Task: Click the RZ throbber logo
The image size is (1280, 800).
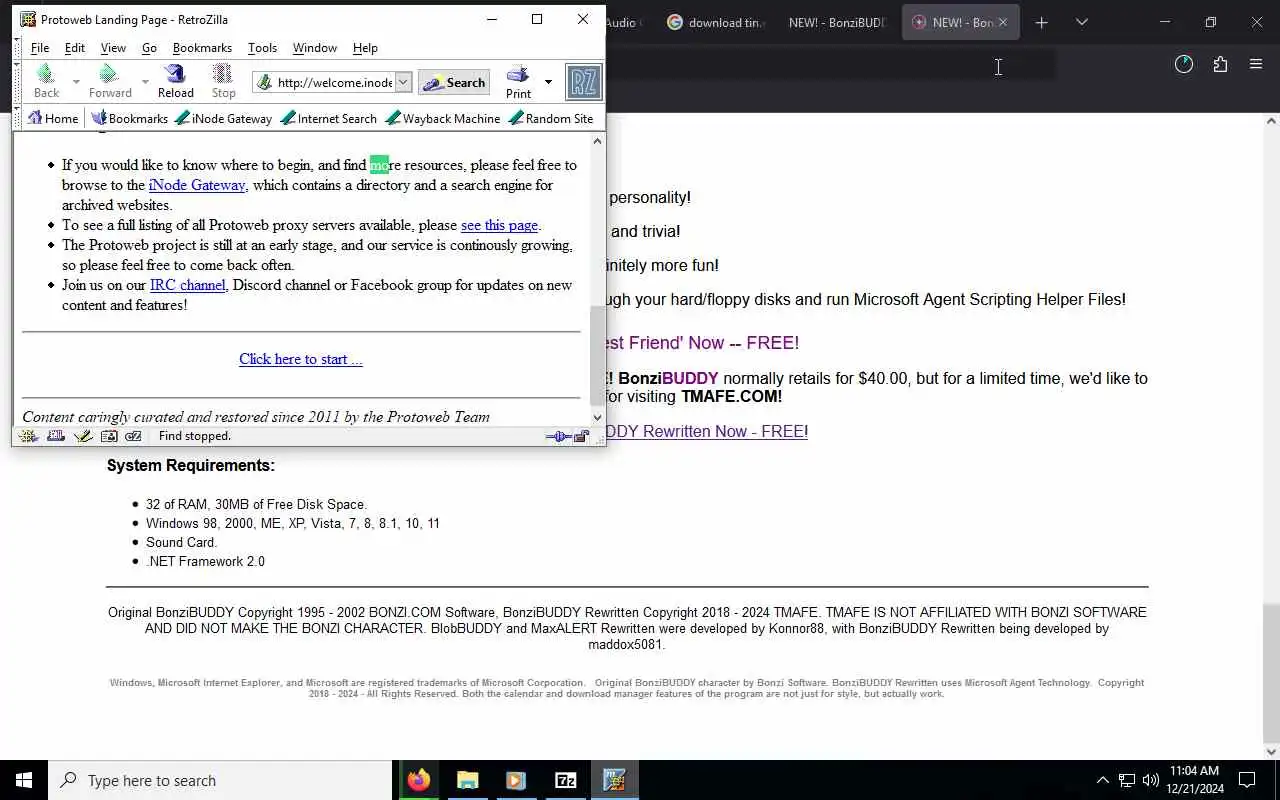Action: pyautogui.click(x=584, y=82)
